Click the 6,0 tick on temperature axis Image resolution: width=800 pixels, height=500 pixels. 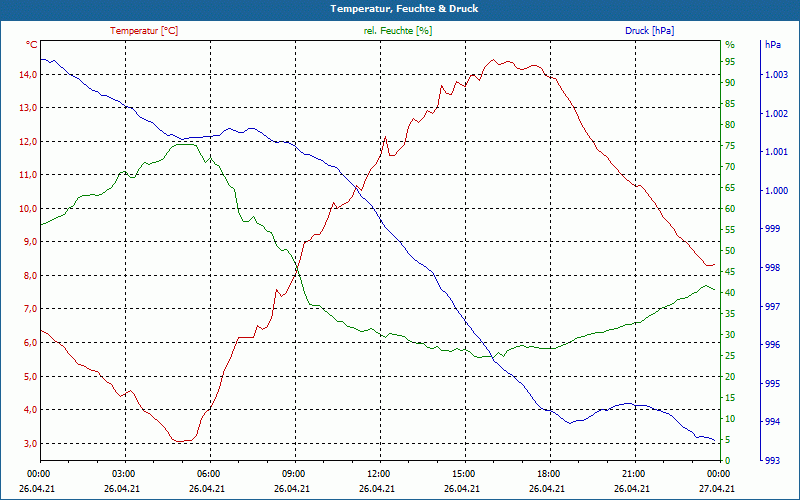(31, 342)
